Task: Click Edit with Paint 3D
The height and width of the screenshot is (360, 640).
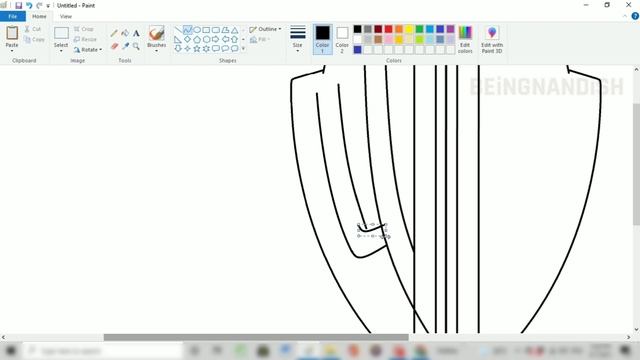Action: pos(492,39)
